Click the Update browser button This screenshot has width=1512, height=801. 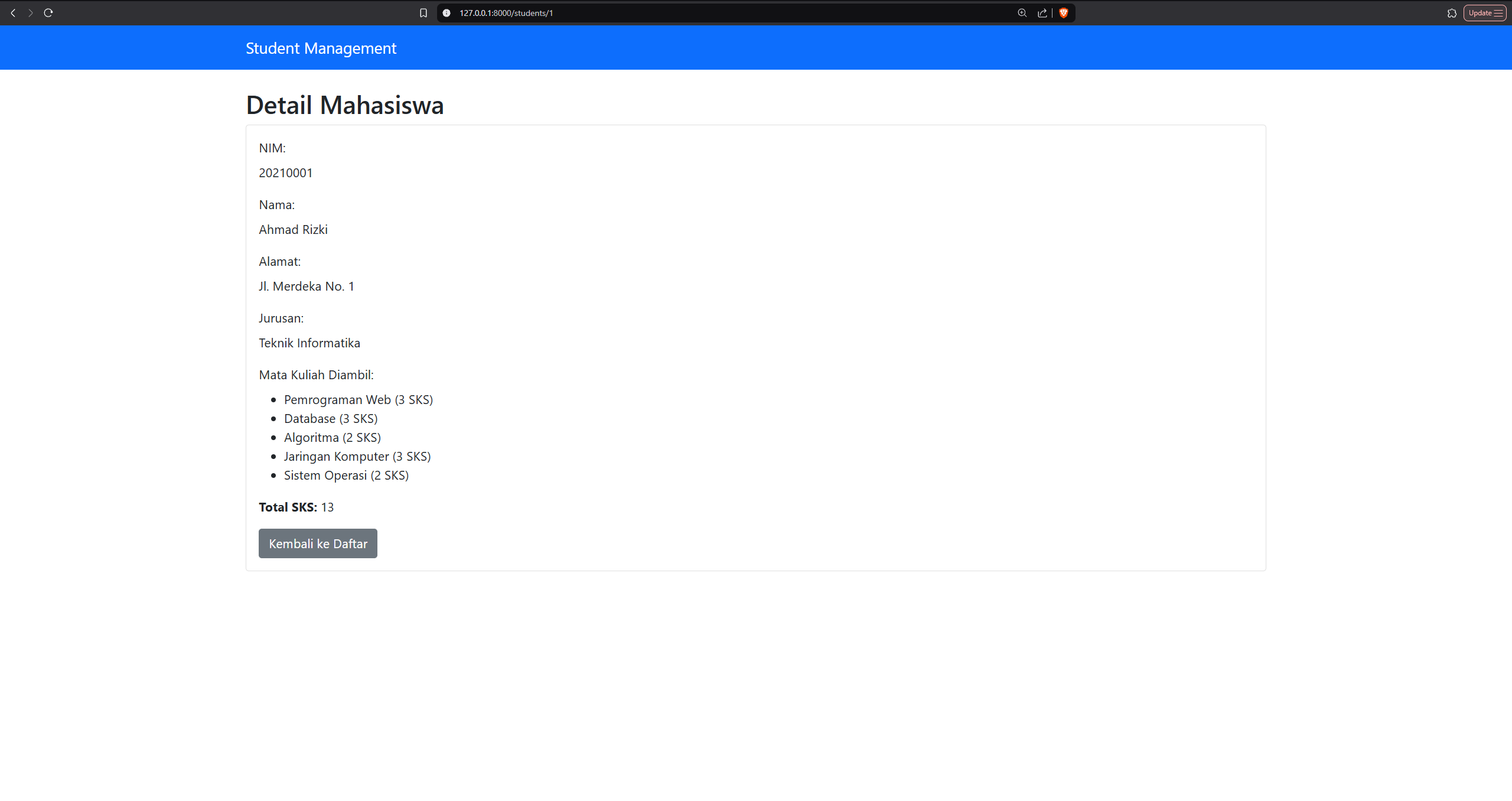coord(1480,12)
